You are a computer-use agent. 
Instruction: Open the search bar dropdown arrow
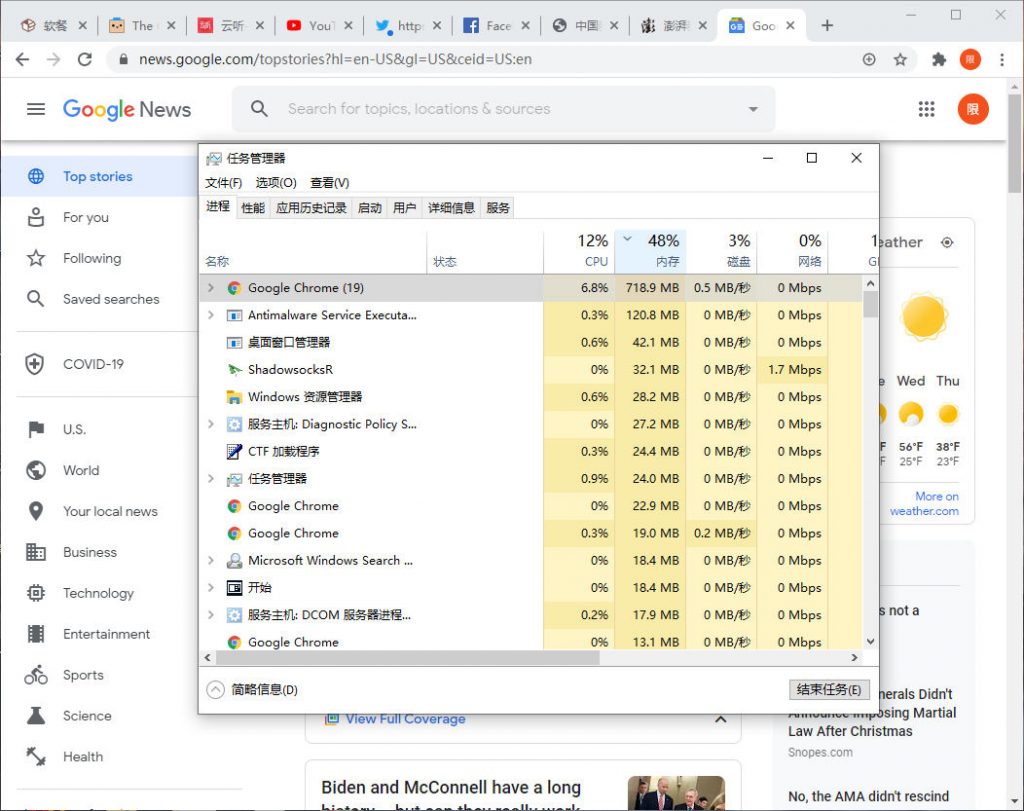pos(753,108)
